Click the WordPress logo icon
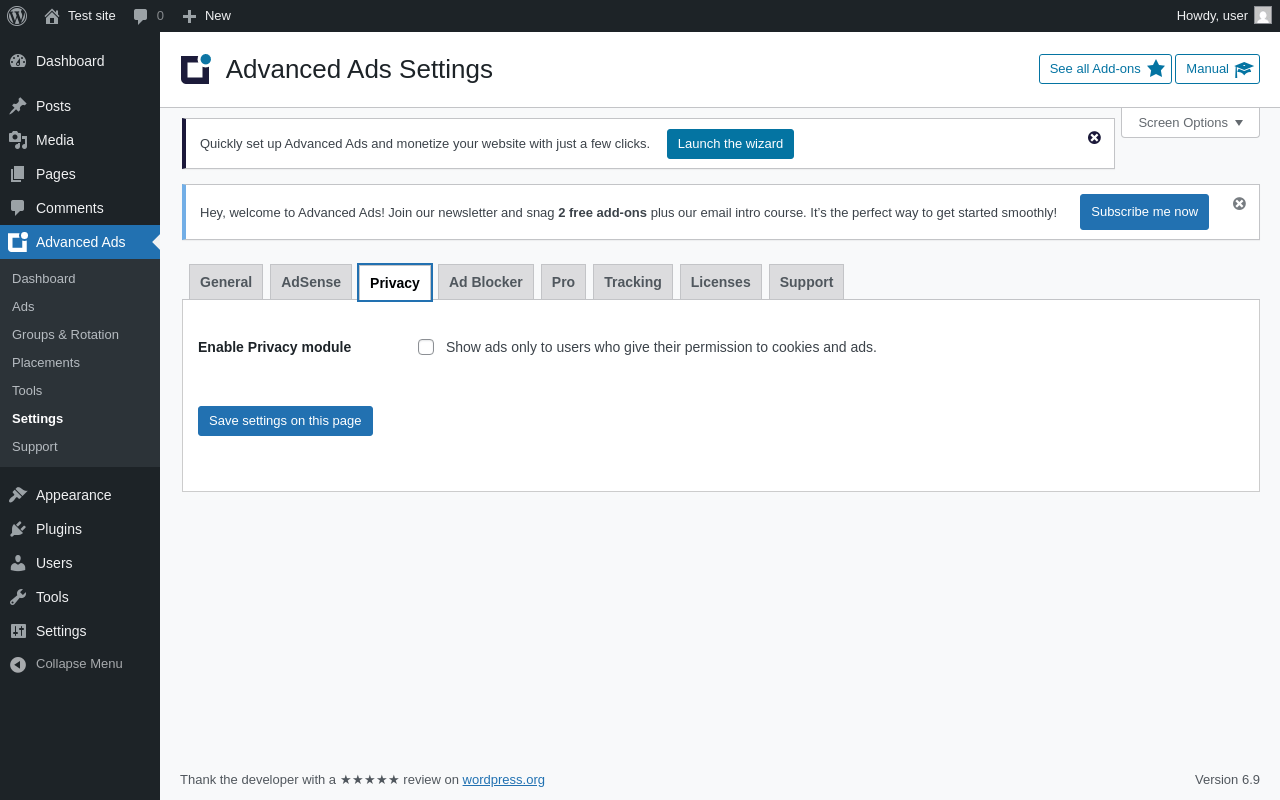Image resolution: width=1280 pixels, height=800 pixels. [17, 16]
